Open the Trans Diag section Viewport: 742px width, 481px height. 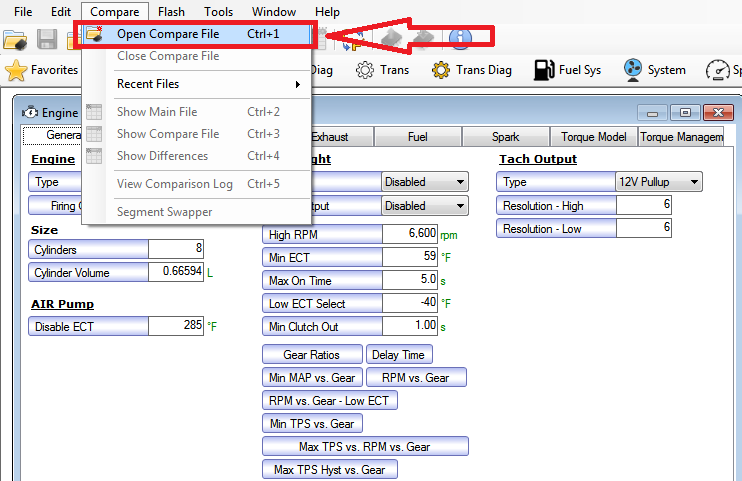[x=472, y=70]
